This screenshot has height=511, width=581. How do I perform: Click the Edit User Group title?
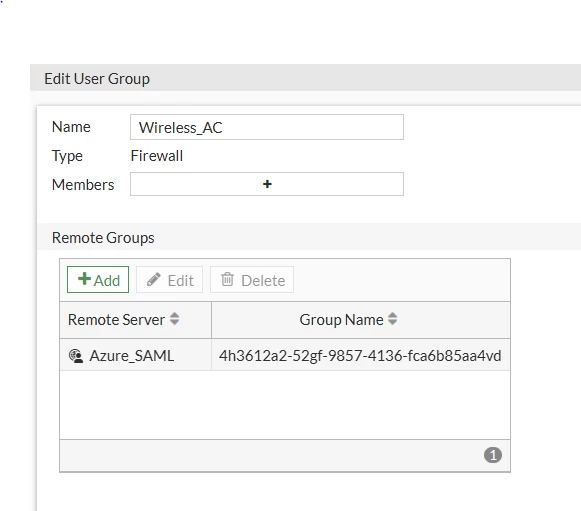97,79
